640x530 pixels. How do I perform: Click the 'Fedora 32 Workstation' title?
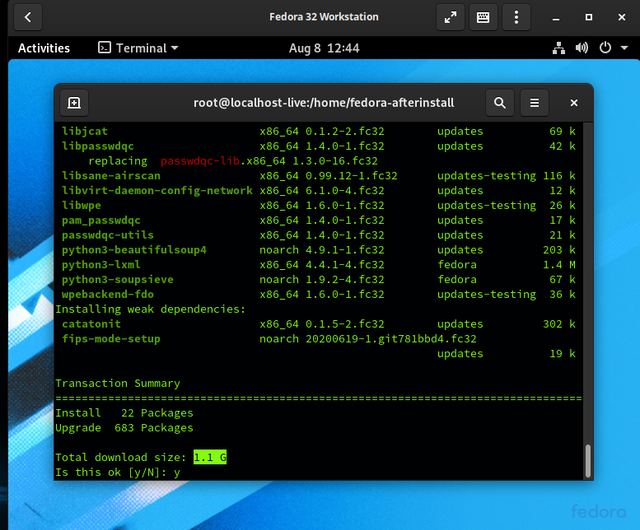pos(324,17)
